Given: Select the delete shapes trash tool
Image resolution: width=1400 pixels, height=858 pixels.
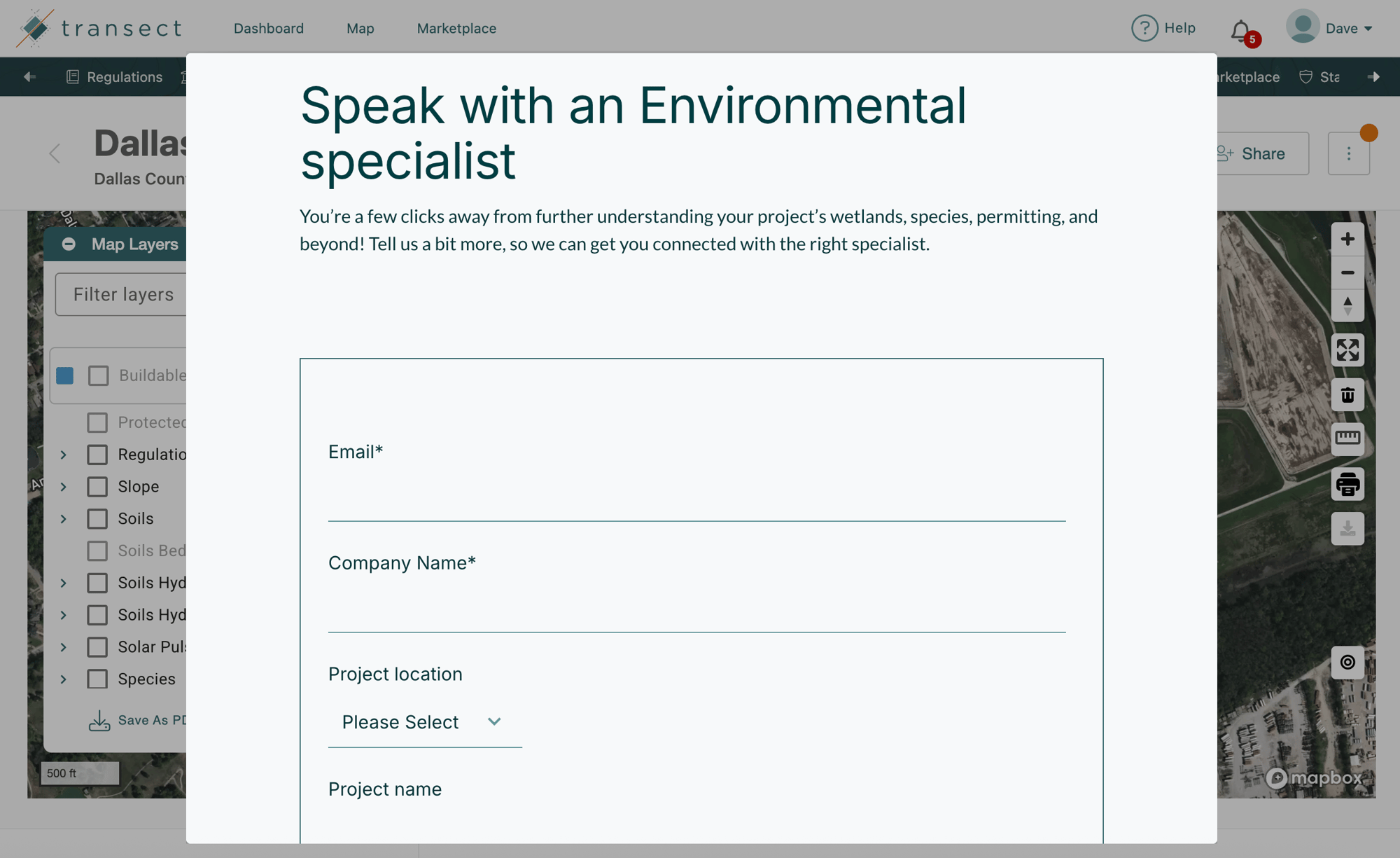Looking at the screenshot, I should point(1347,395).
